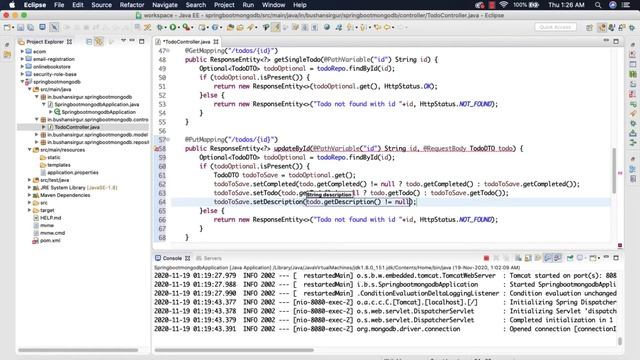Viewport: 640px width, 360px height.
Task: Click the Debug bug icon
Action: point(160,27)
